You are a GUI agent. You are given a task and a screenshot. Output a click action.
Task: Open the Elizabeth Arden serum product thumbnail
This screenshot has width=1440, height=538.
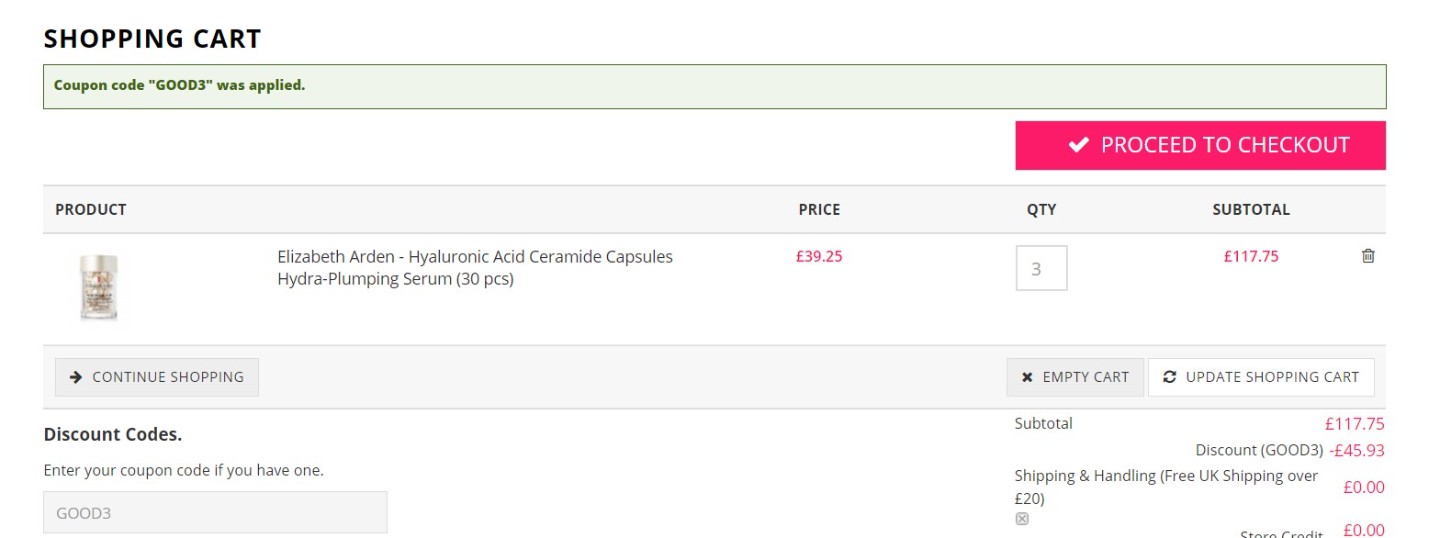click(99, 288)
